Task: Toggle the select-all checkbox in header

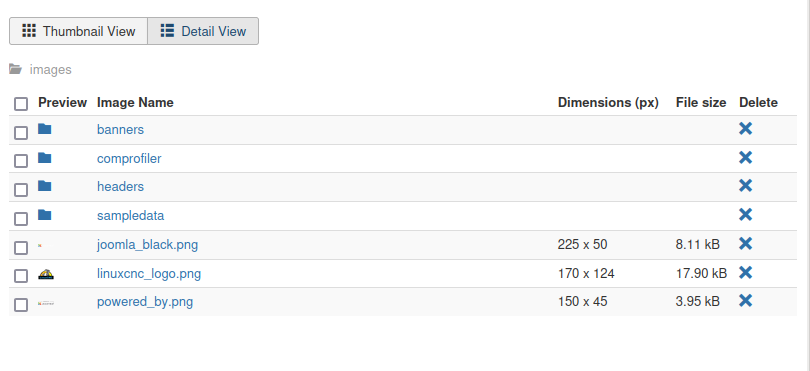Action: point(21,104)
